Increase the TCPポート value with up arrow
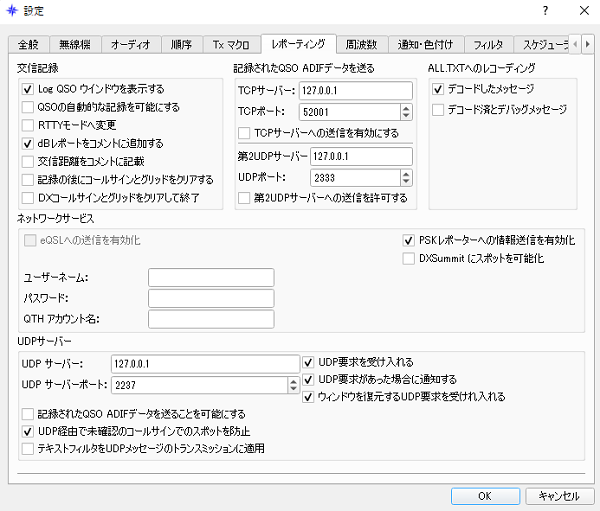The width and height of the screenshot is (600, 511). click(406, 106)
